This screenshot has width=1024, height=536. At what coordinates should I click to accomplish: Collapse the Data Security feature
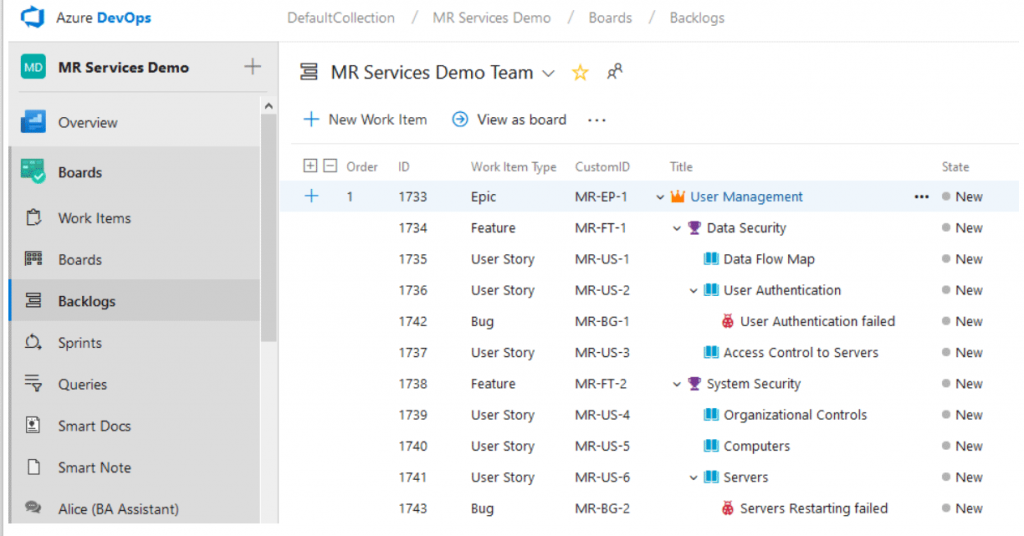point(677,229)
